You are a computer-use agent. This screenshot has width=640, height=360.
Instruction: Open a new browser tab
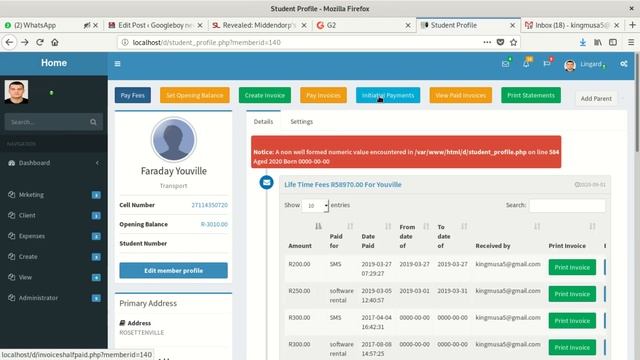tap(632, 25)
